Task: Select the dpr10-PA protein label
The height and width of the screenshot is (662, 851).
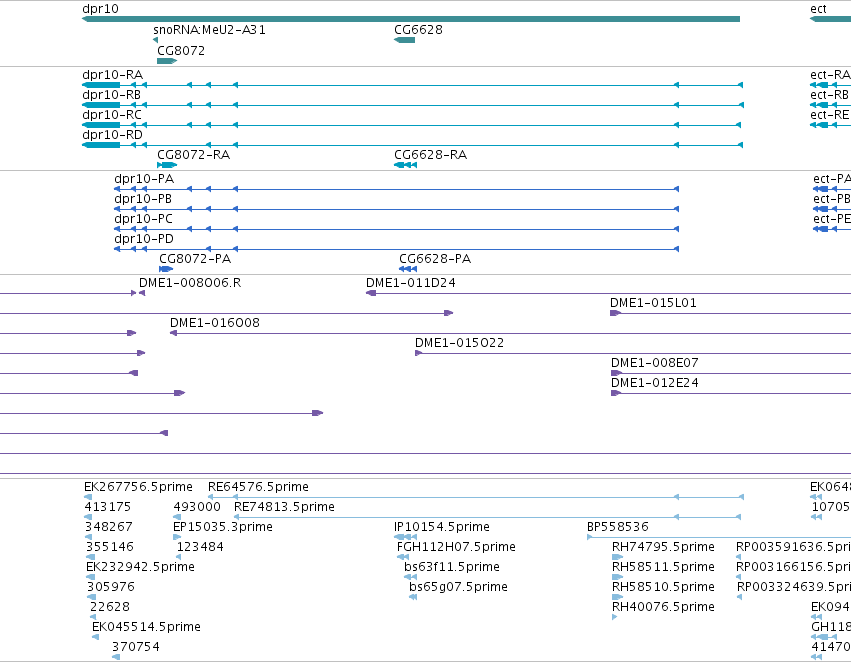Action: 144,179
